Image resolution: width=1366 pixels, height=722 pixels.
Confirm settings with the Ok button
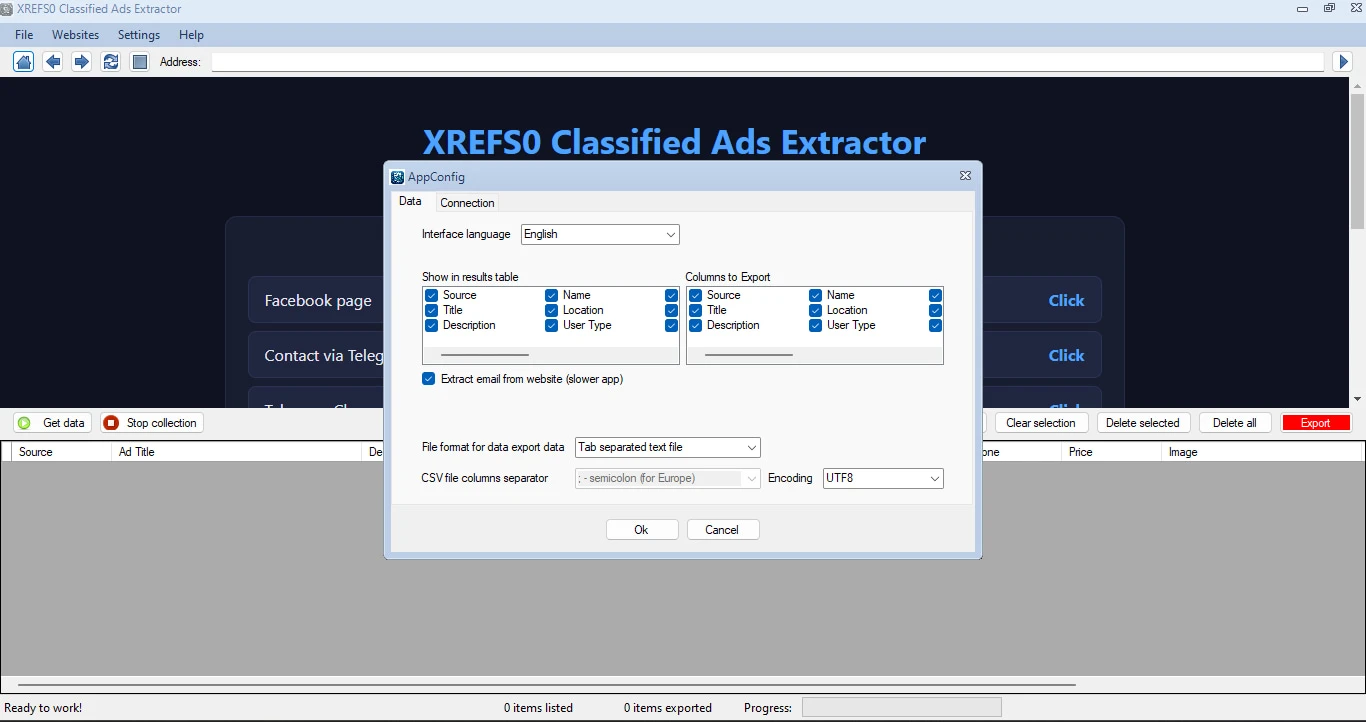(642, 530)
